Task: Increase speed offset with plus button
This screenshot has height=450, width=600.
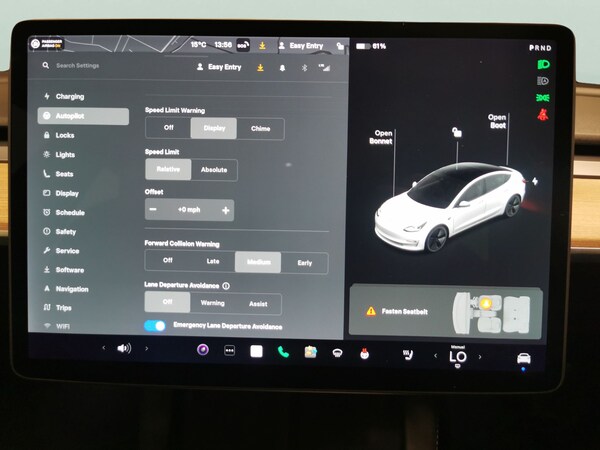Action: tap(226, 210)
